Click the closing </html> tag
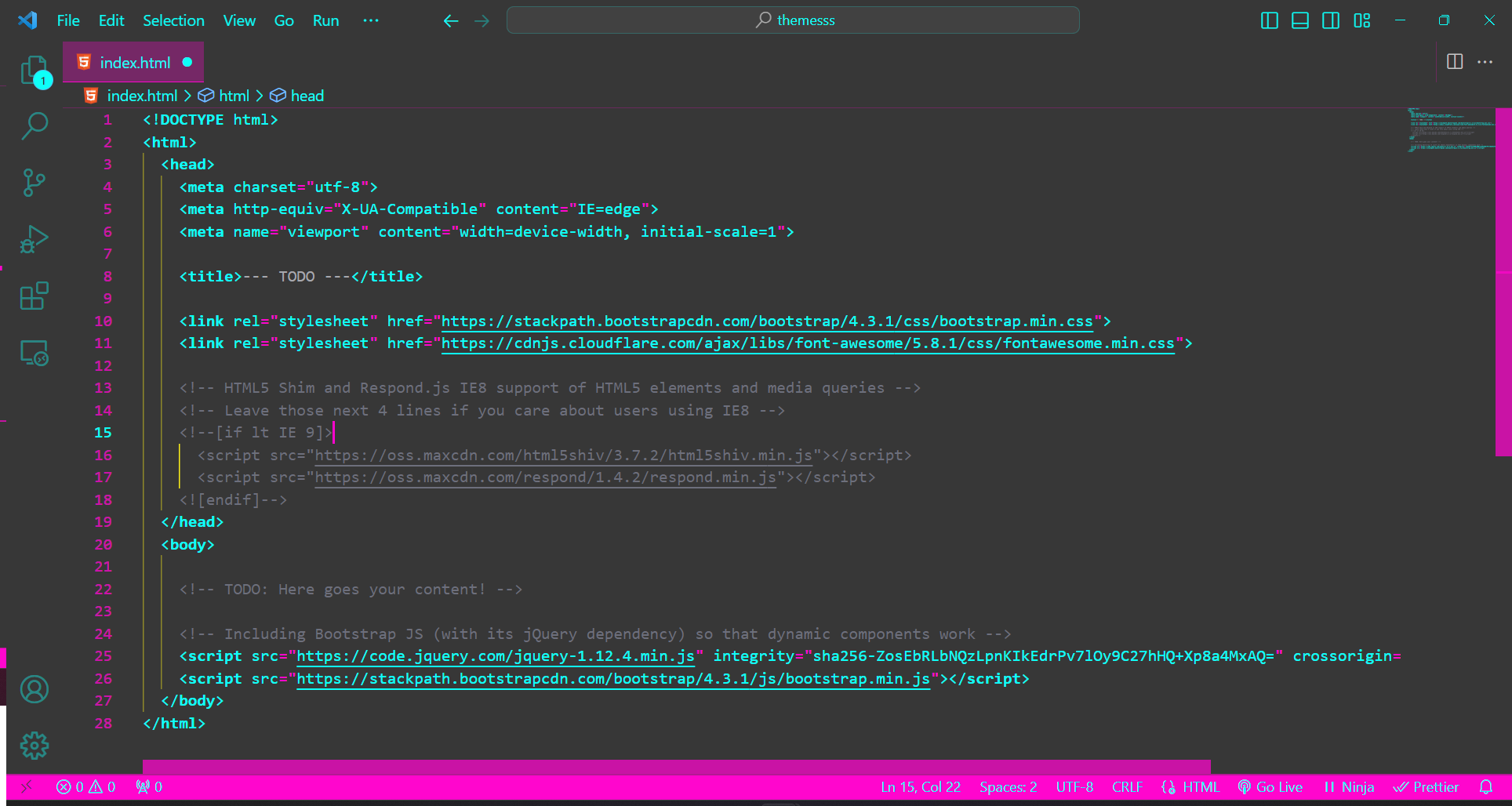 coord(174,724)
